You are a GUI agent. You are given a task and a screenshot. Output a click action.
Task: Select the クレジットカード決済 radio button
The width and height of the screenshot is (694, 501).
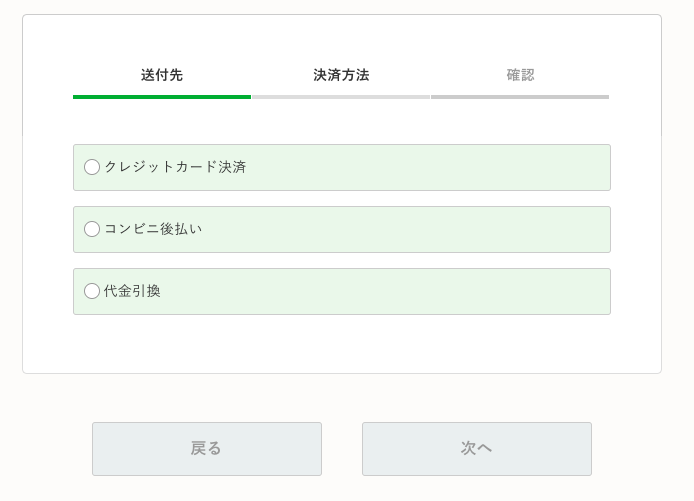[x=92, y=167]
